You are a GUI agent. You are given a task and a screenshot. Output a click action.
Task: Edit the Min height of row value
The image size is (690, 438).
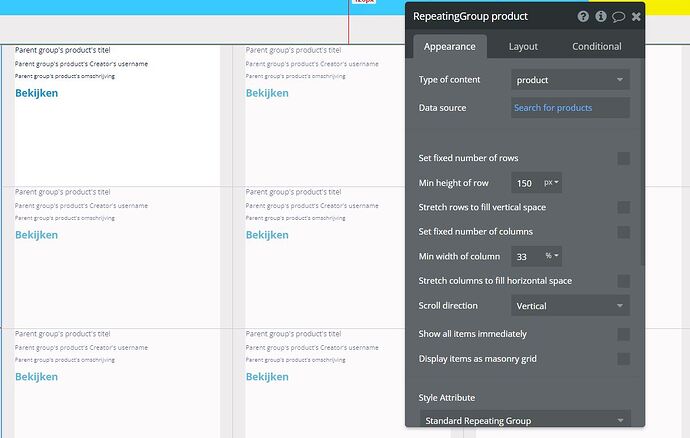point(526,183)
